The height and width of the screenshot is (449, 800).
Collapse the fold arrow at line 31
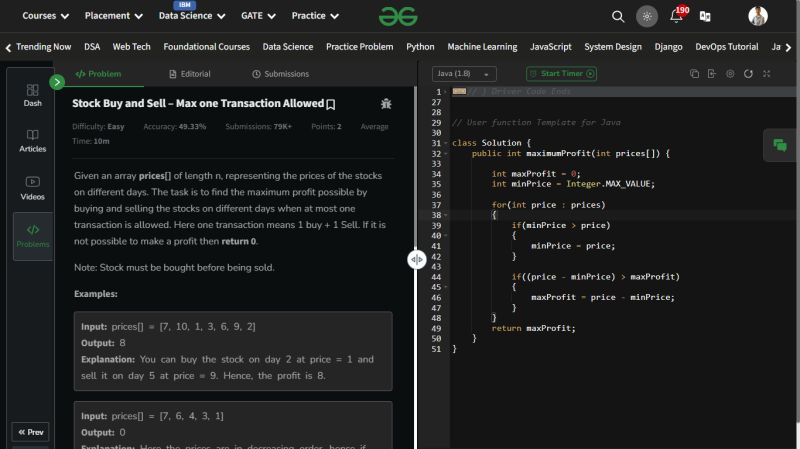(x=445, y=143)
